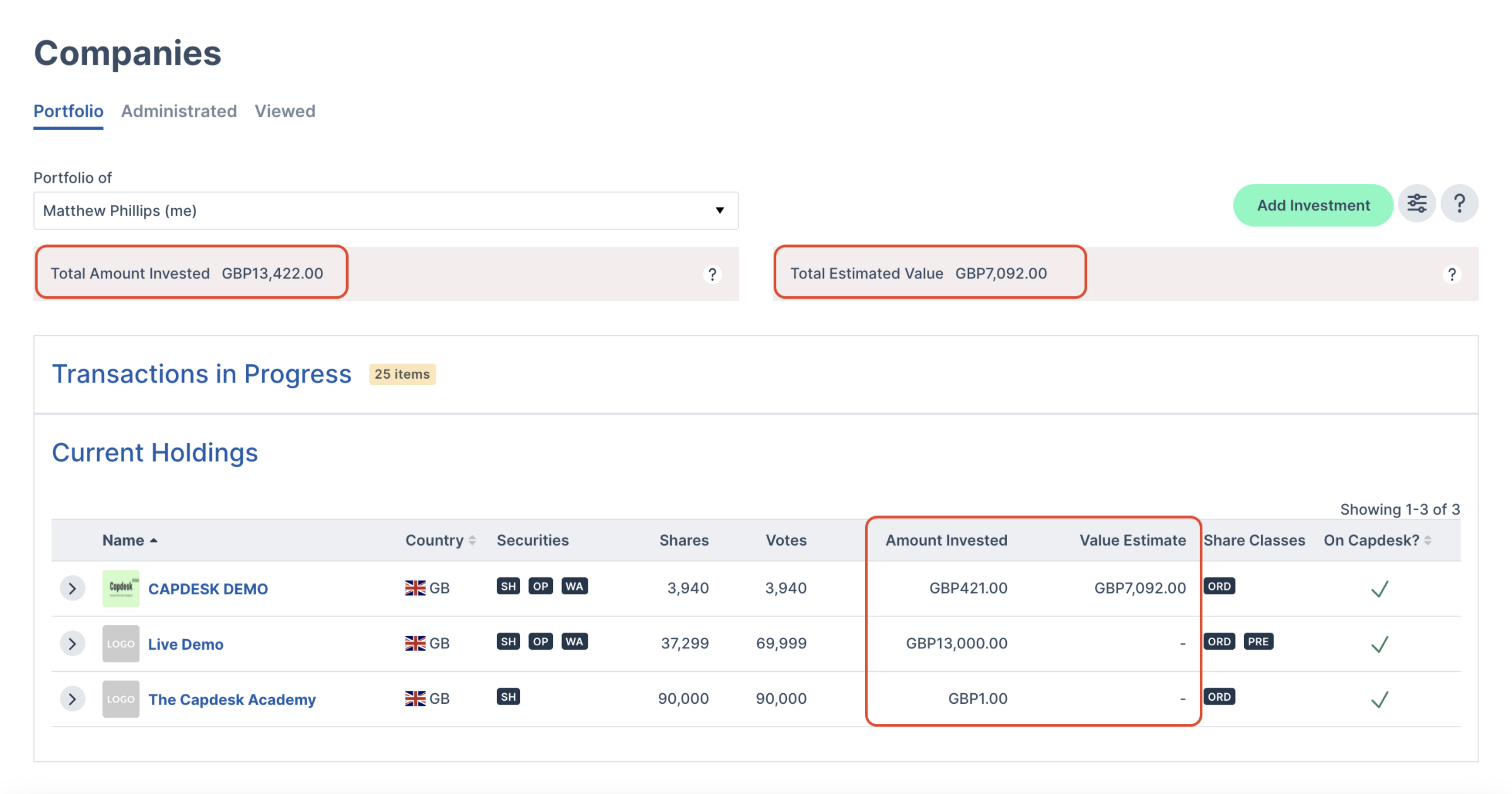
Task: Click the ORD badge in Capdesk Academy row
Action: [1219, 697]
